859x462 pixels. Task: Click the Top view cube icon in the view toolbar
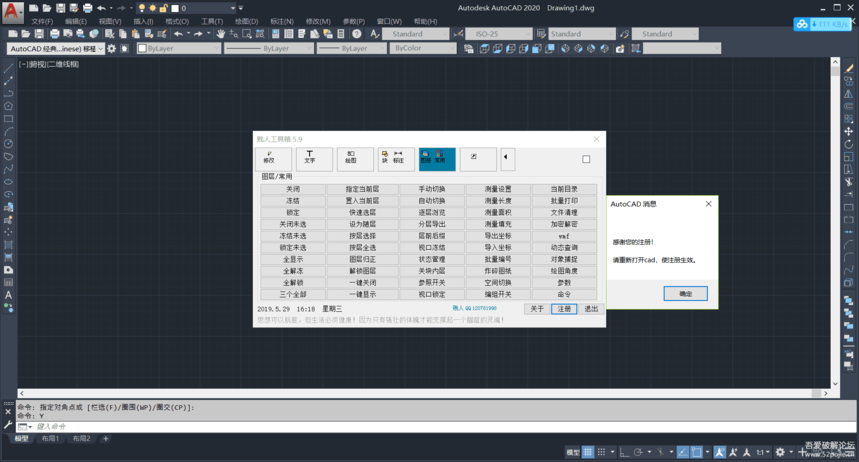484,49
